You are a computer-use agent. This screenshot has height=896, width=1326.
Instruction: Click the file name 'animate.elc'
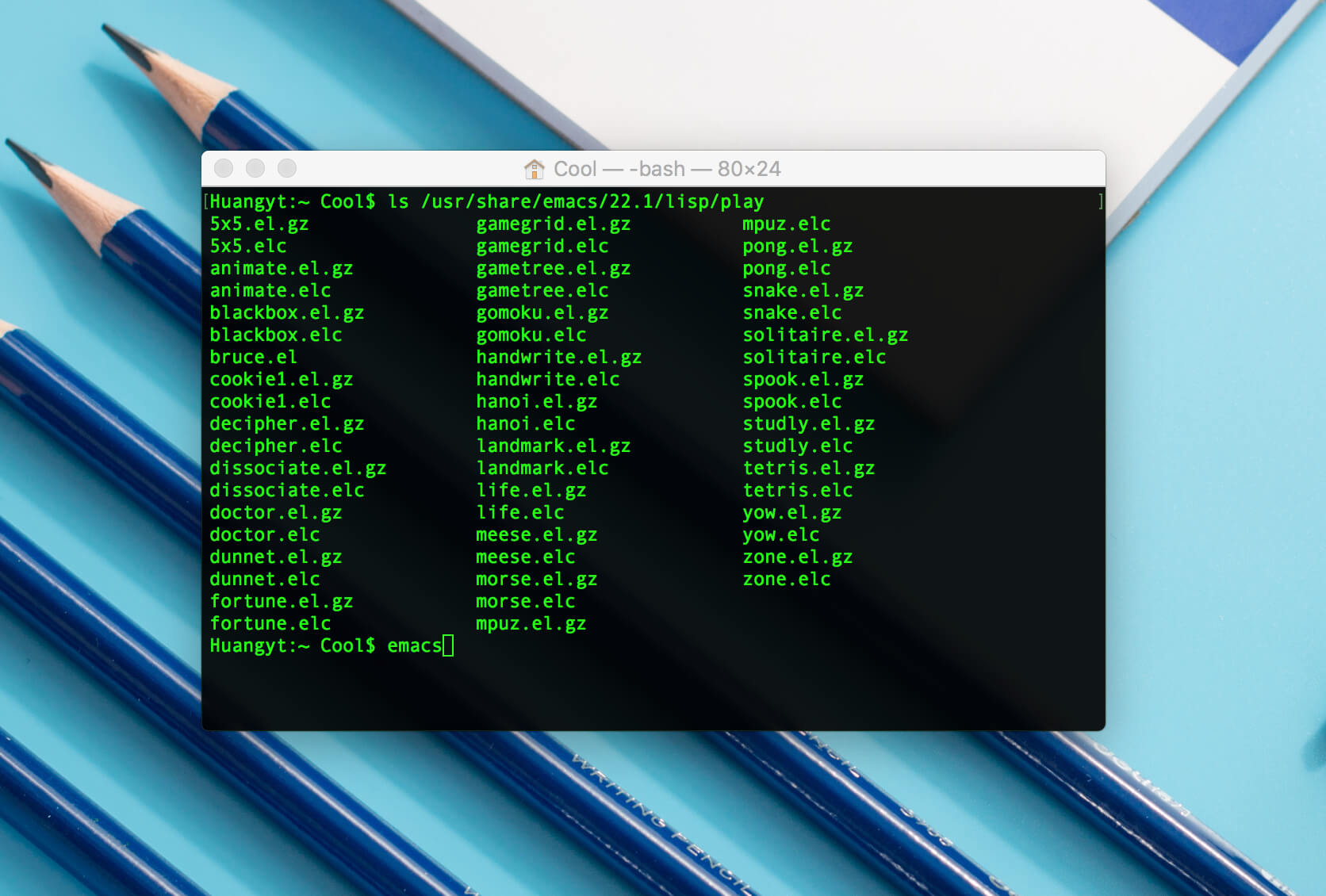pyautogui.click(x=270, y=290)
